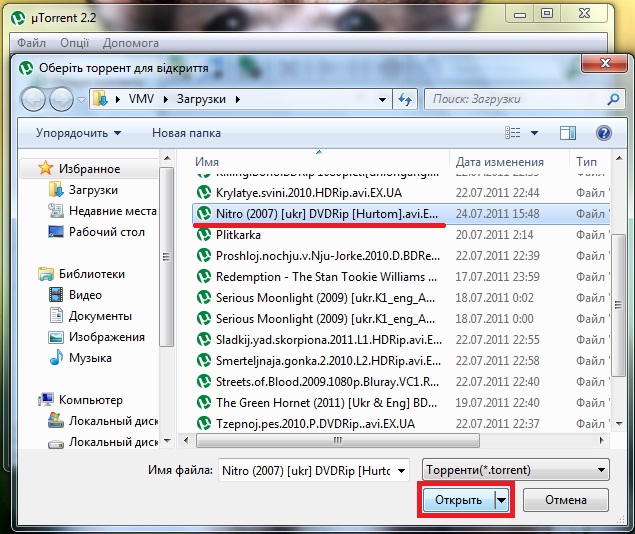
Task: Click the blue help question mark icon
Action: click(603, 133)
